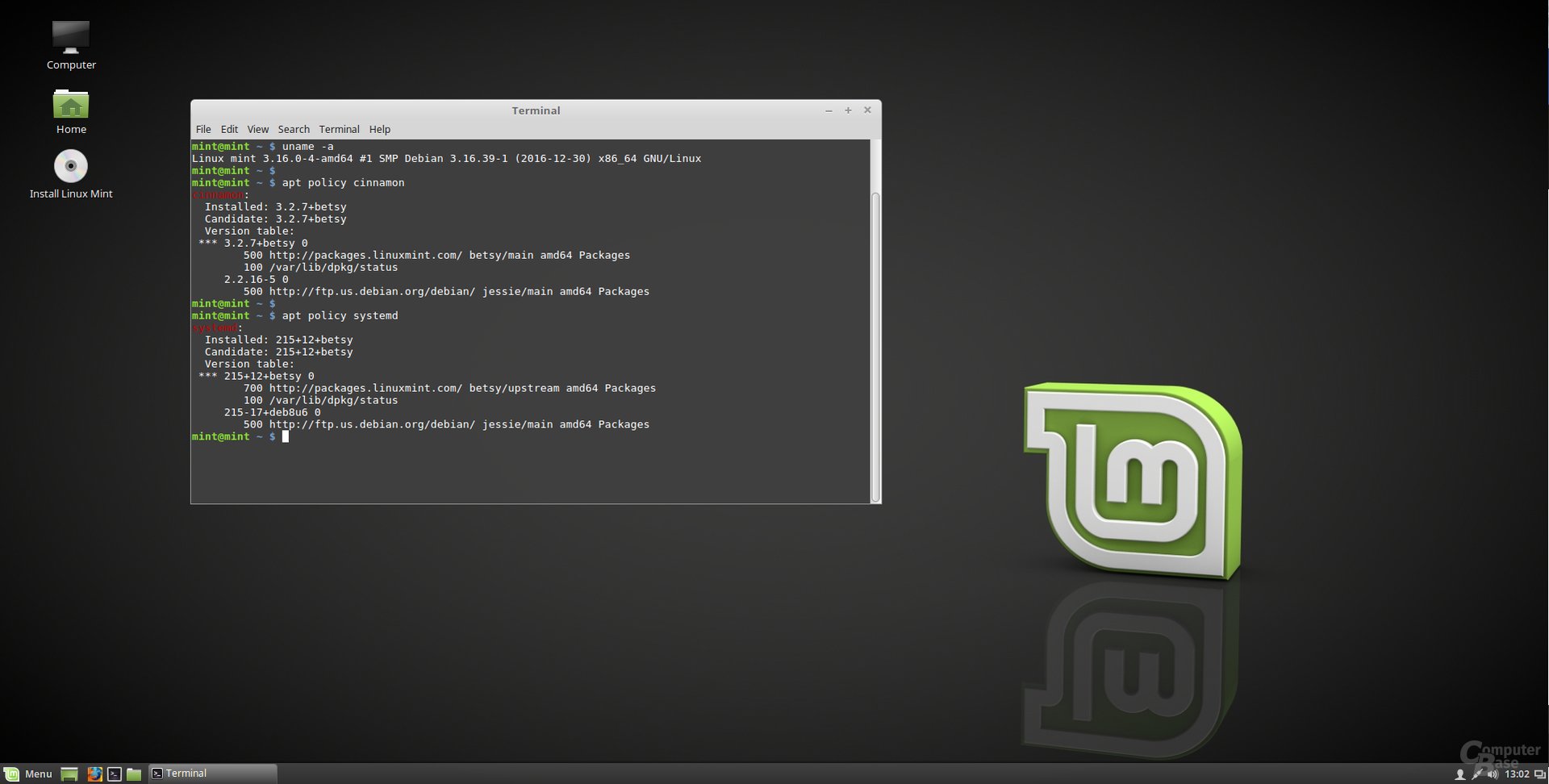Screen dimensions: 1549x784
Task: Click the 'uname -a' command text
Action: [x=307, y=147]
